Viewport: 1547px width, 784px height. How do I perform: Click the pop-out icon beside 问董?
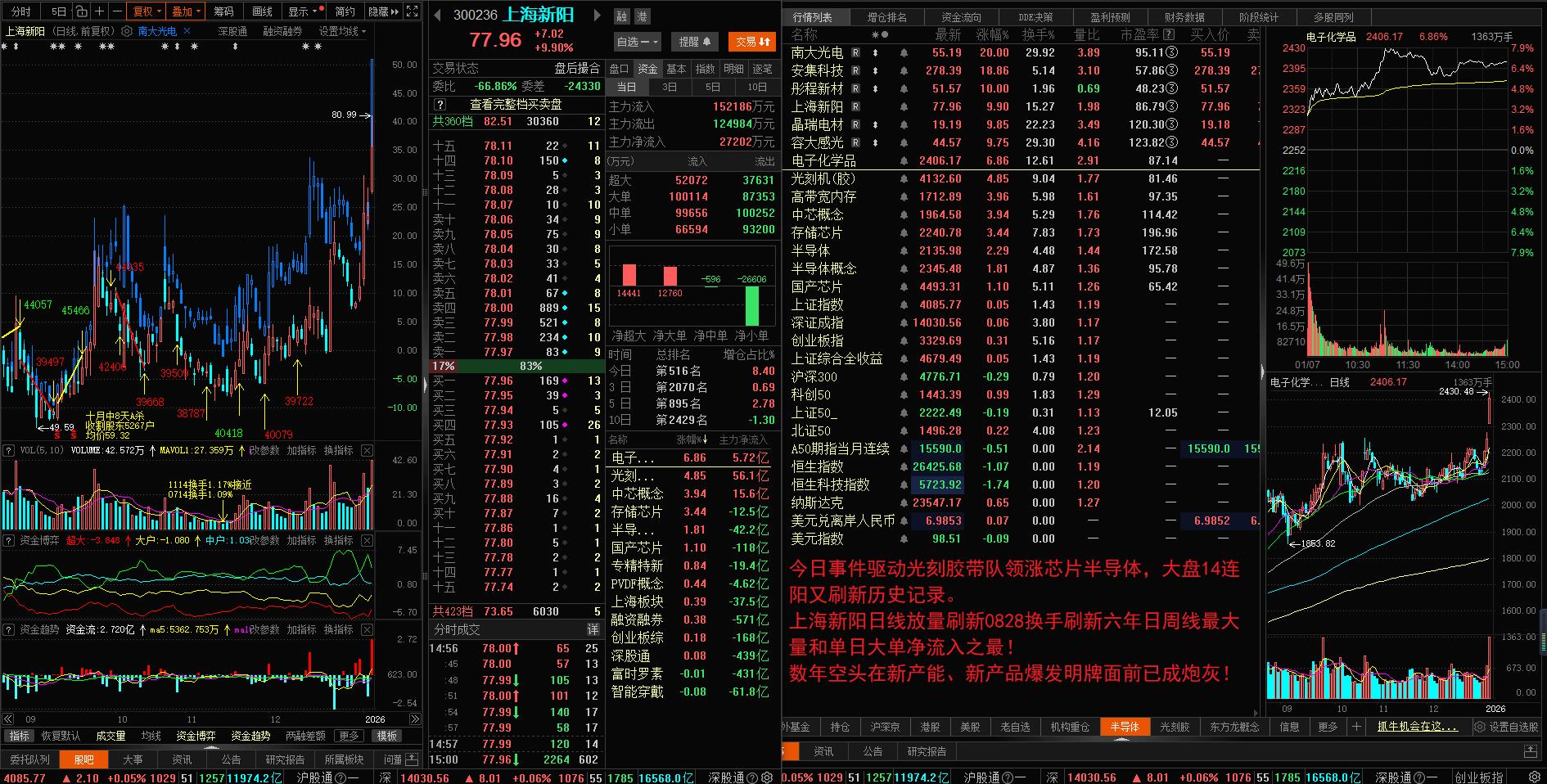point(411,759)
